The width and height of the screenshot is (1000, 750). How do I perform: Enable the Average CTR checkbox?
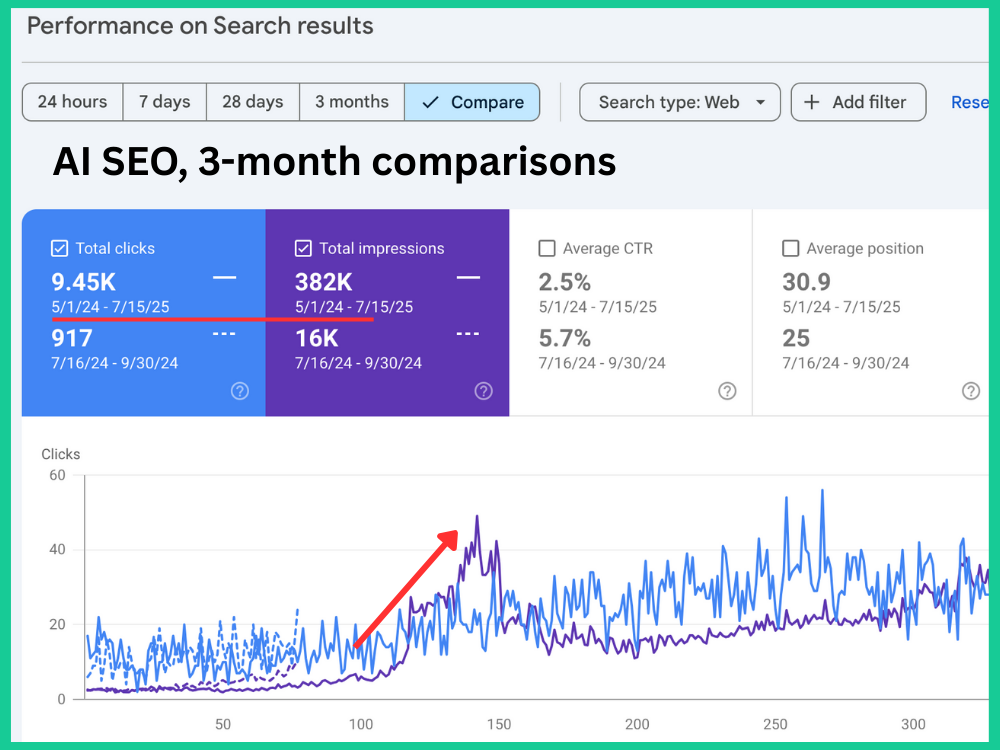(x=547, y=248)
